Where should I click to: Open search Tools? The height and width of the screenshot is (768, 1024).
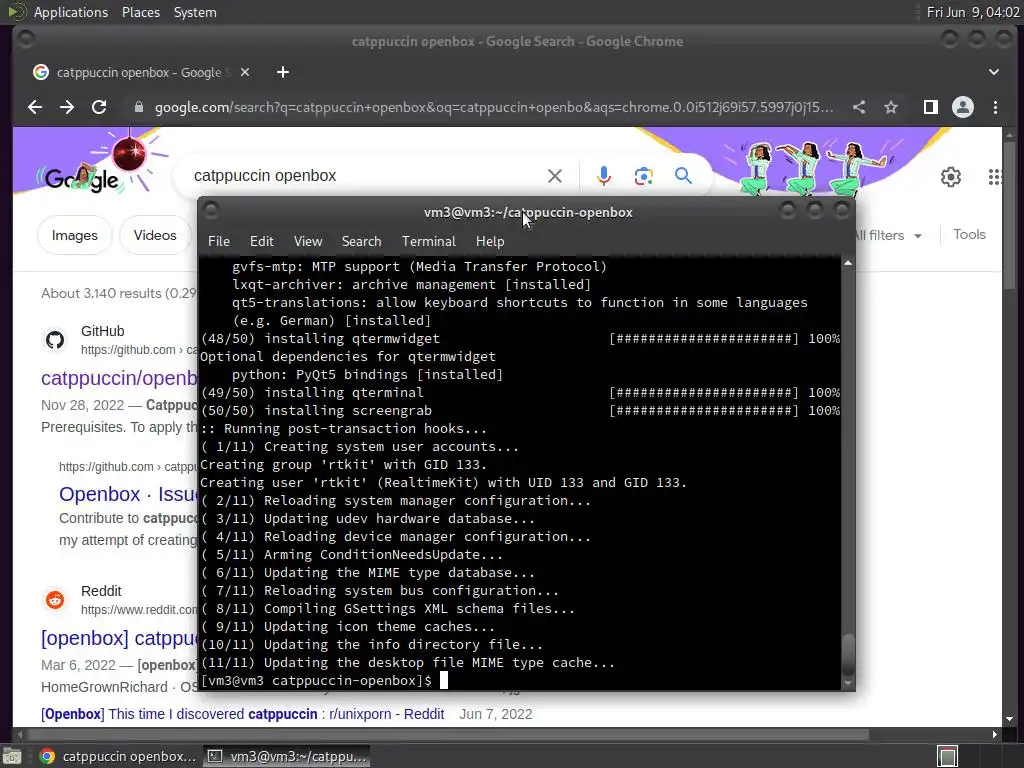click(969, 234)
